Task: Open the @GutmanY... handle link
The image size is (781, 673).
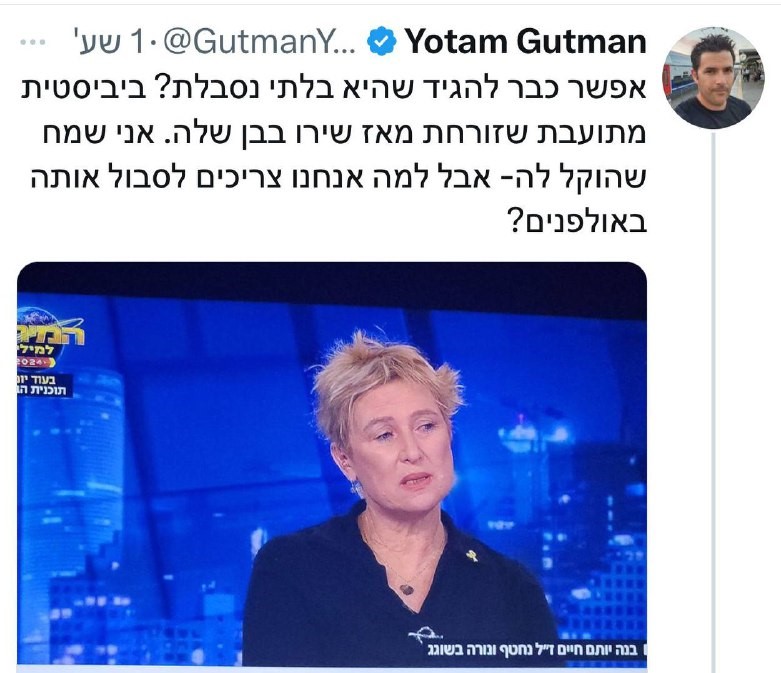Action: [x=259, y=42]
